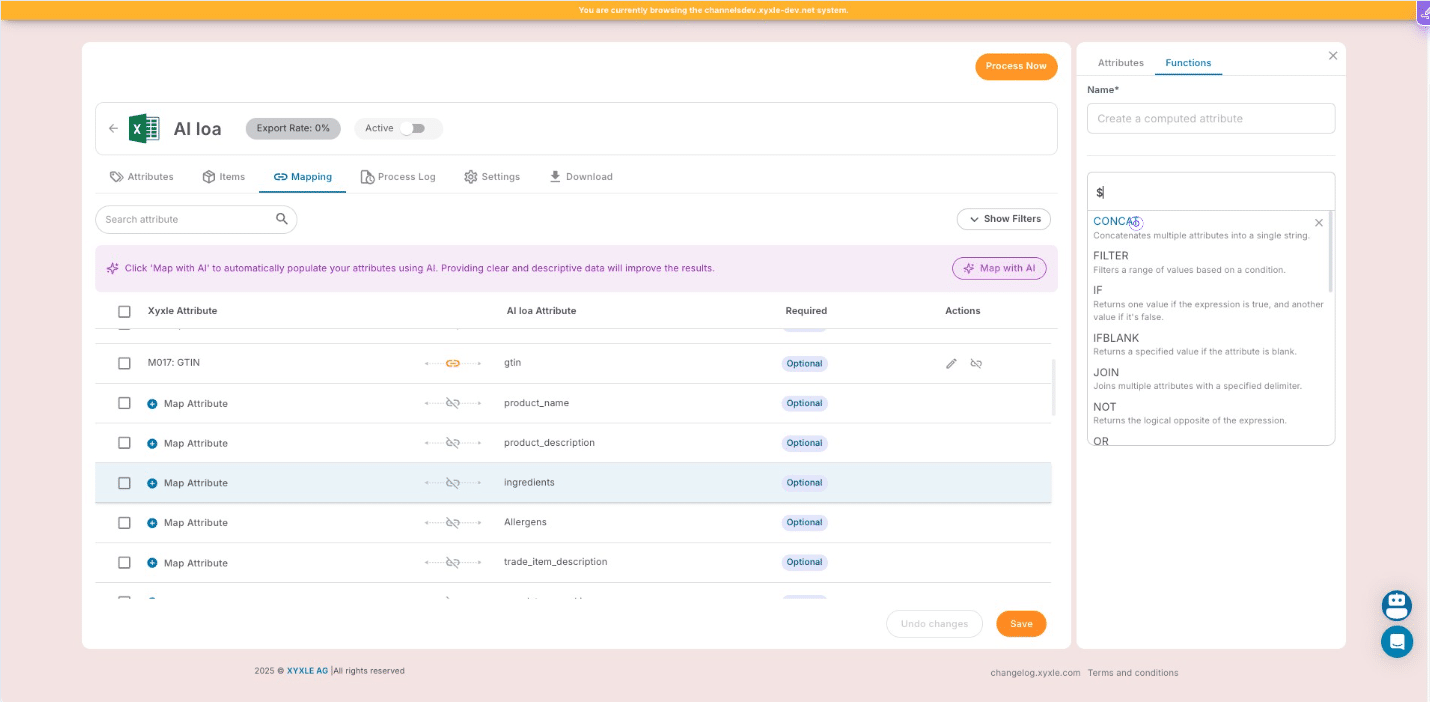Type in the computed attribute Name field
1430x702 pixels.
click(1210, 118)
